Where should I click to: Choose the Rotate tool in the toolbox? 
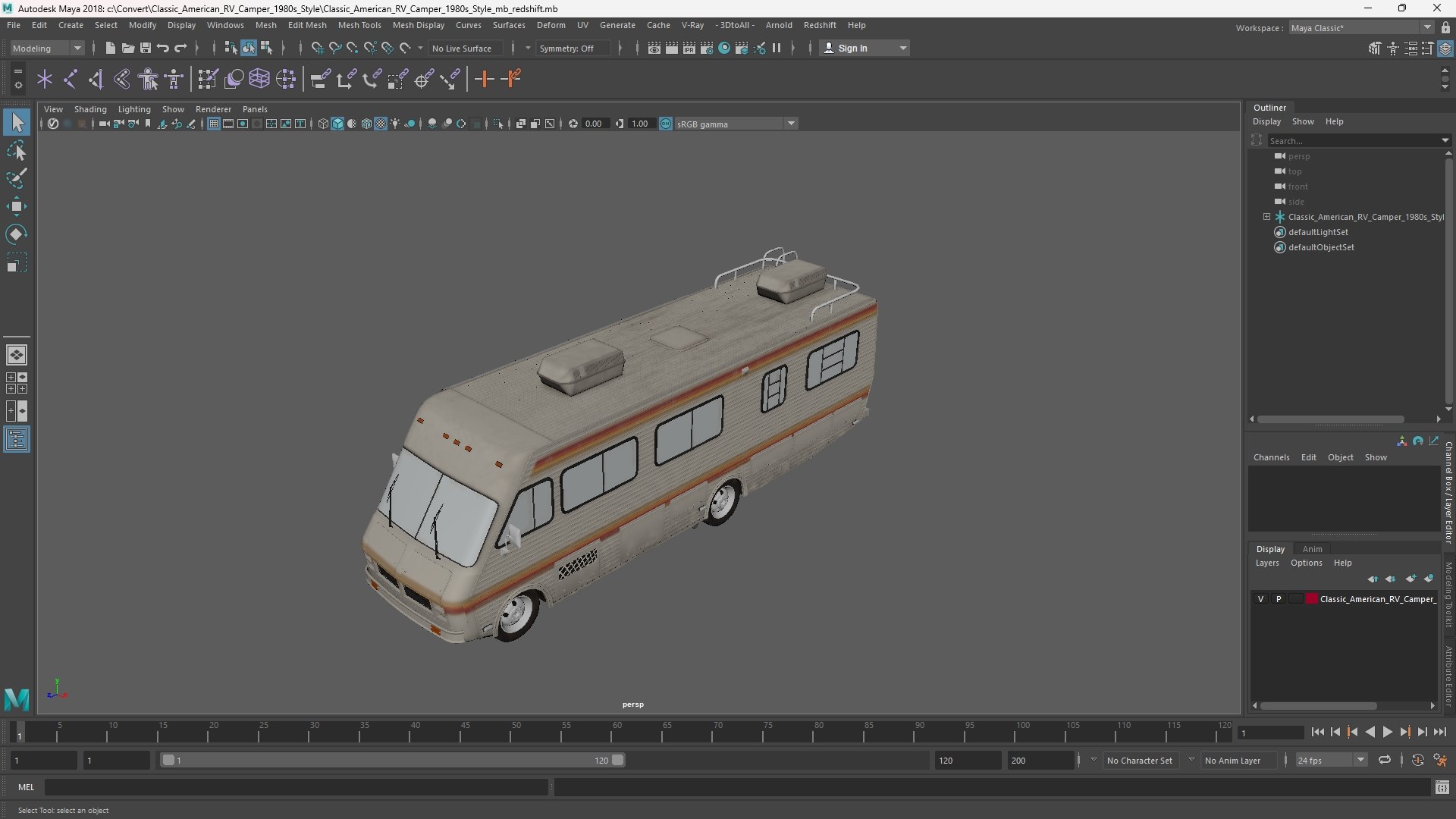coord(16,234)
